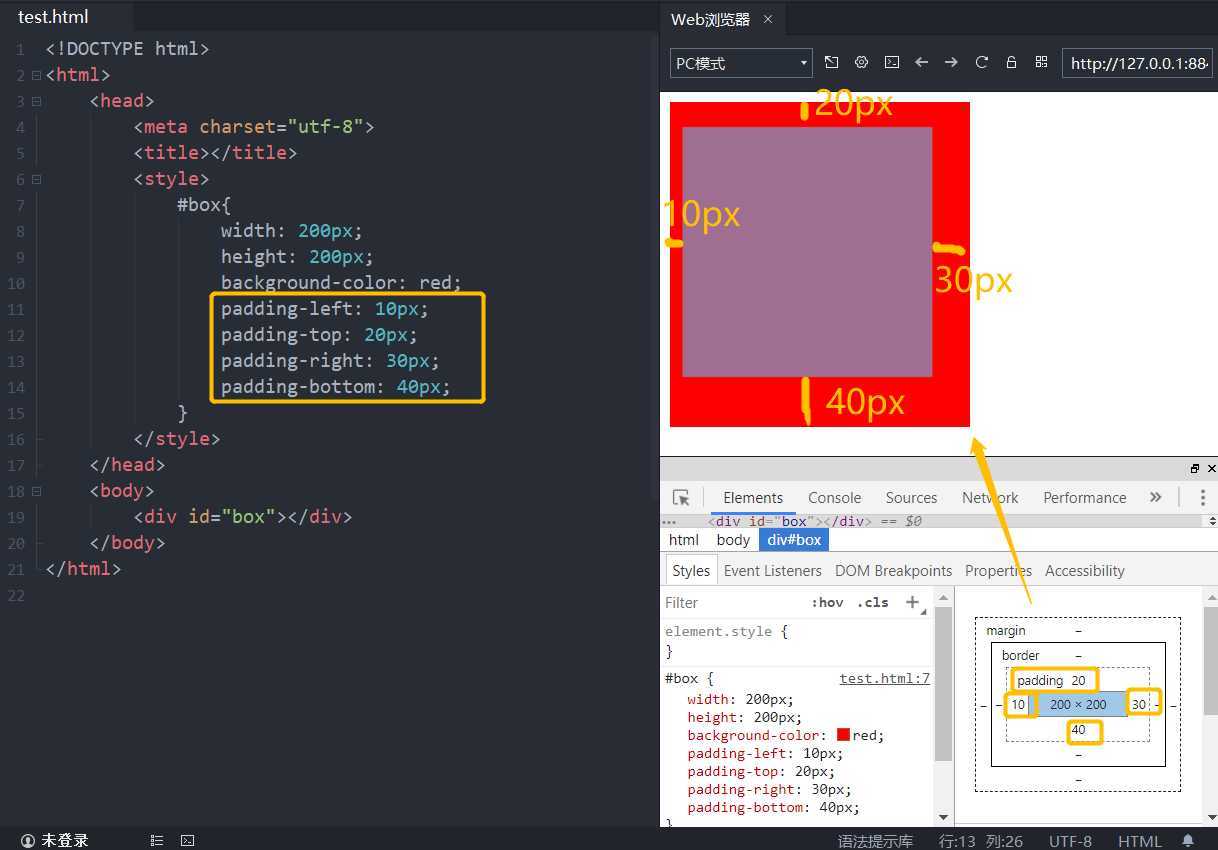1218x850 pixels.
Task: Click the 200 × 200 content box
Action: pos(1078,704)
